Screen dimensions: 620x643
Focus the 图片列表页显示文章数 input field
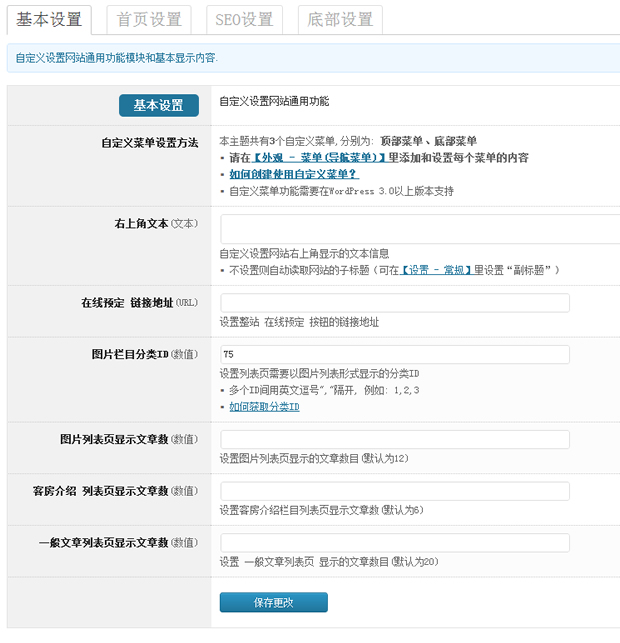(x=395, y=439)
